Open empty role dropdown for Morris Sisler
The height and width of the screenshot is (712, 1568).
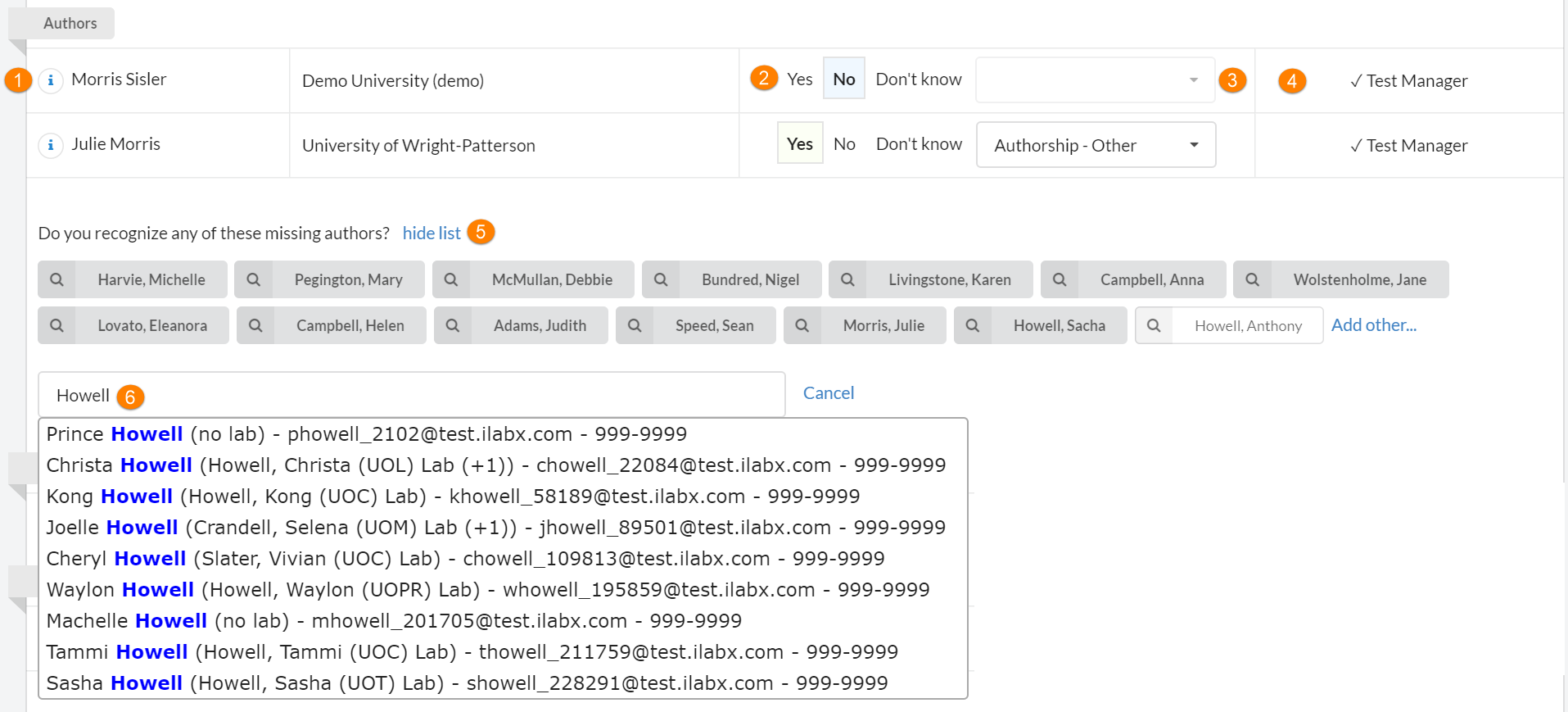coord(1095,79)
